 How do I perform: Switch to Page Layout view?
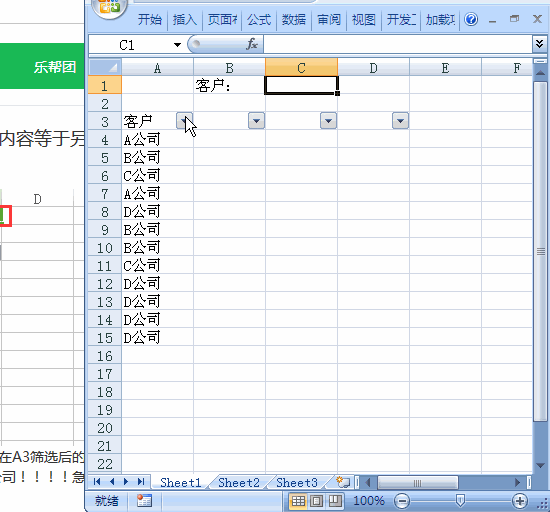click(316, 501)
